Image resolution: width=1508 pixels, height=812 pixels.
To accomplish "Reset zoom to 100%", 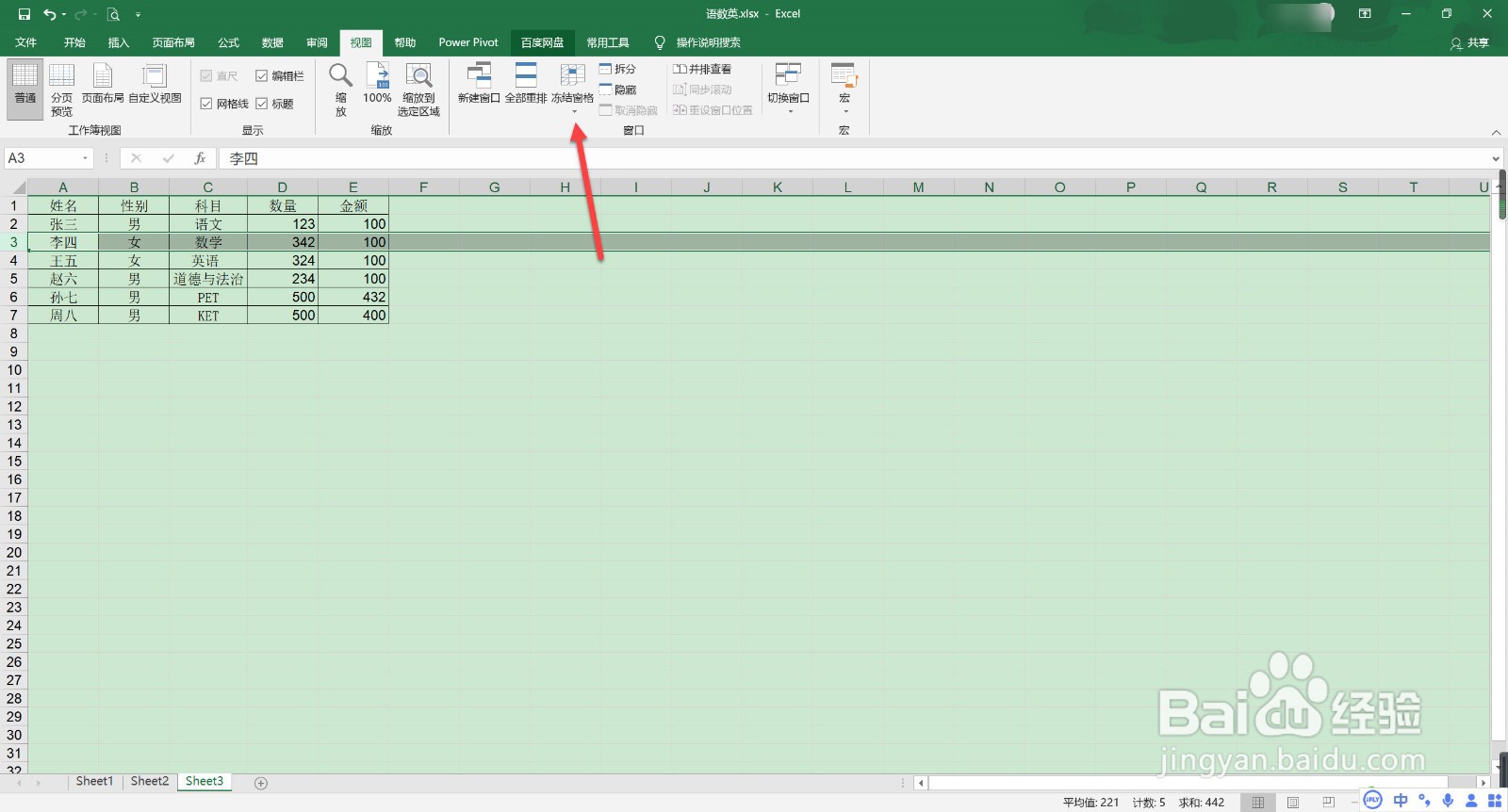I will [x=377, y=83].
